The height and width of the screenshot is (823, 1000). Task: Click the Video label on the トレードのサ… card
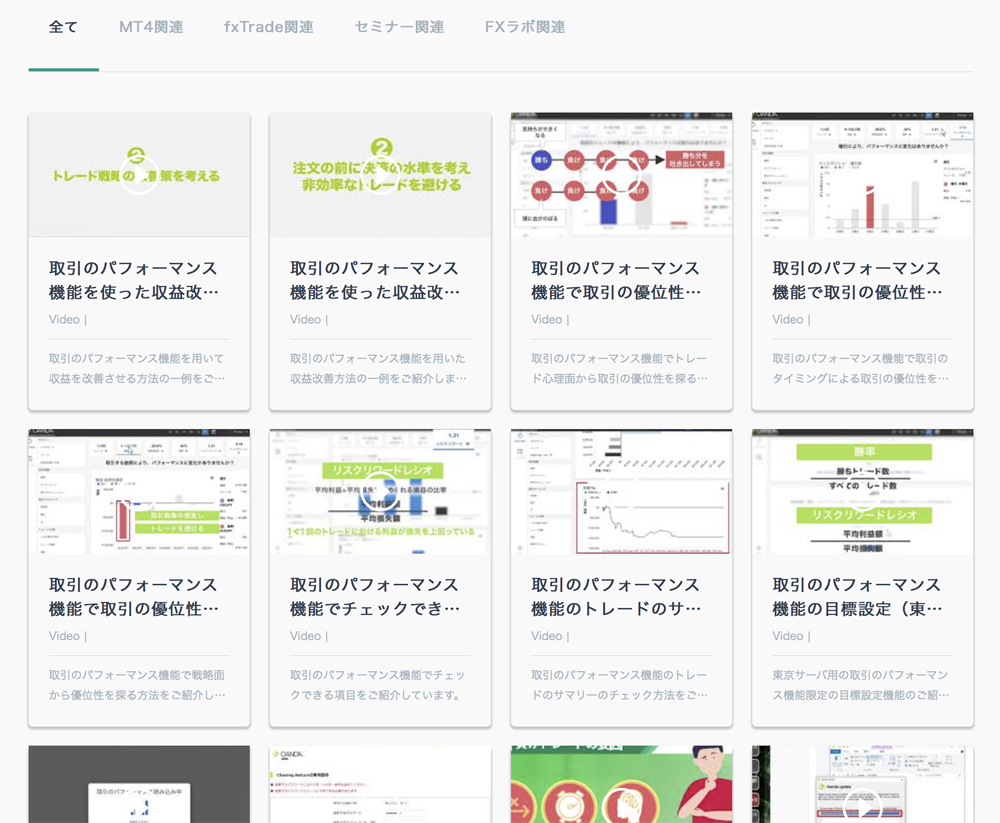(547, 636)
